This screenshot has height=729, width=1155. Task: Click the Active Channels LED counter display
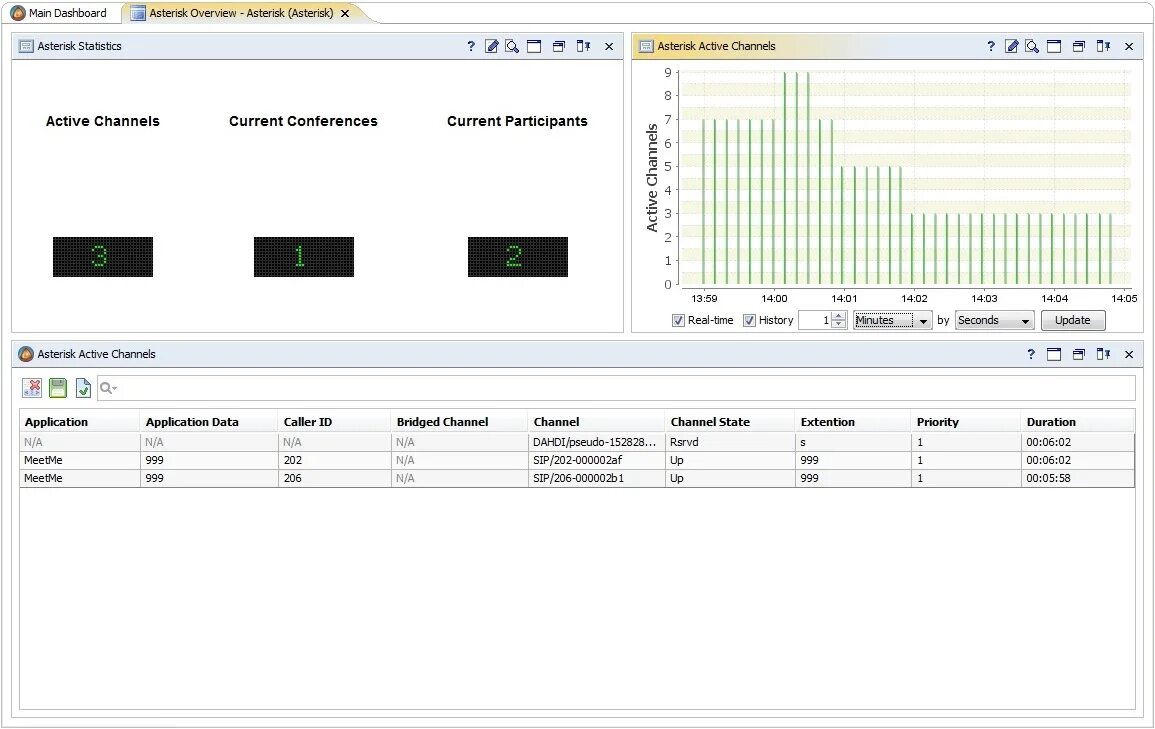(x=103, y=257)
